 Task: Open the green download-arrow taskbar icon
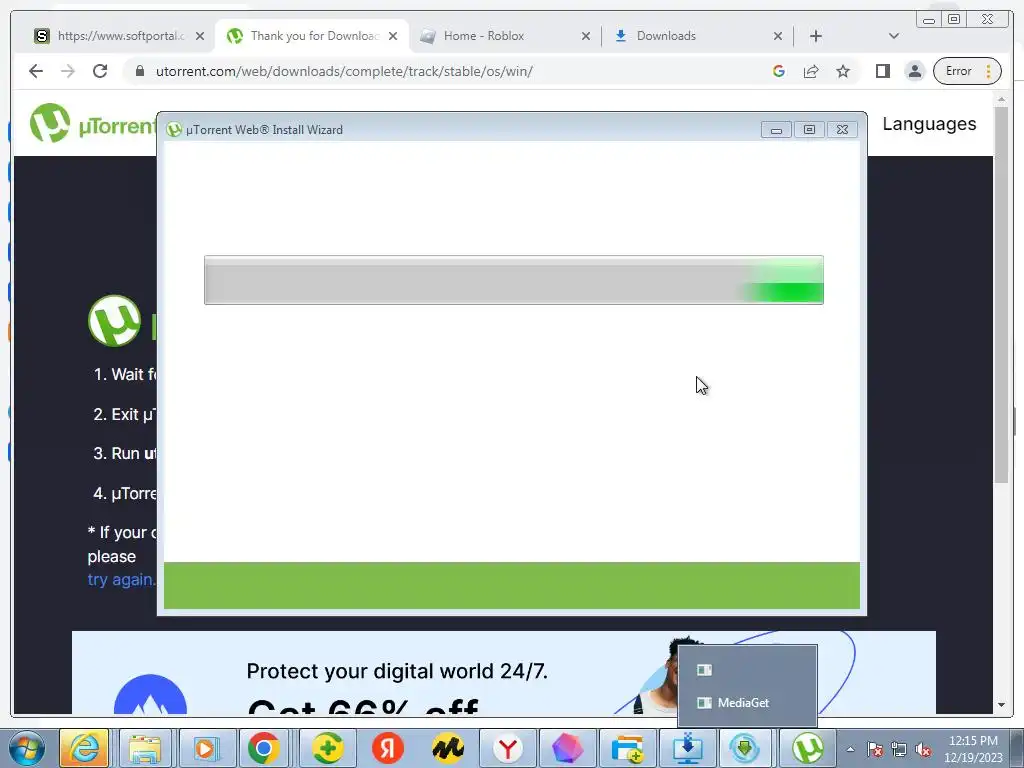click(x=744, y=748)
